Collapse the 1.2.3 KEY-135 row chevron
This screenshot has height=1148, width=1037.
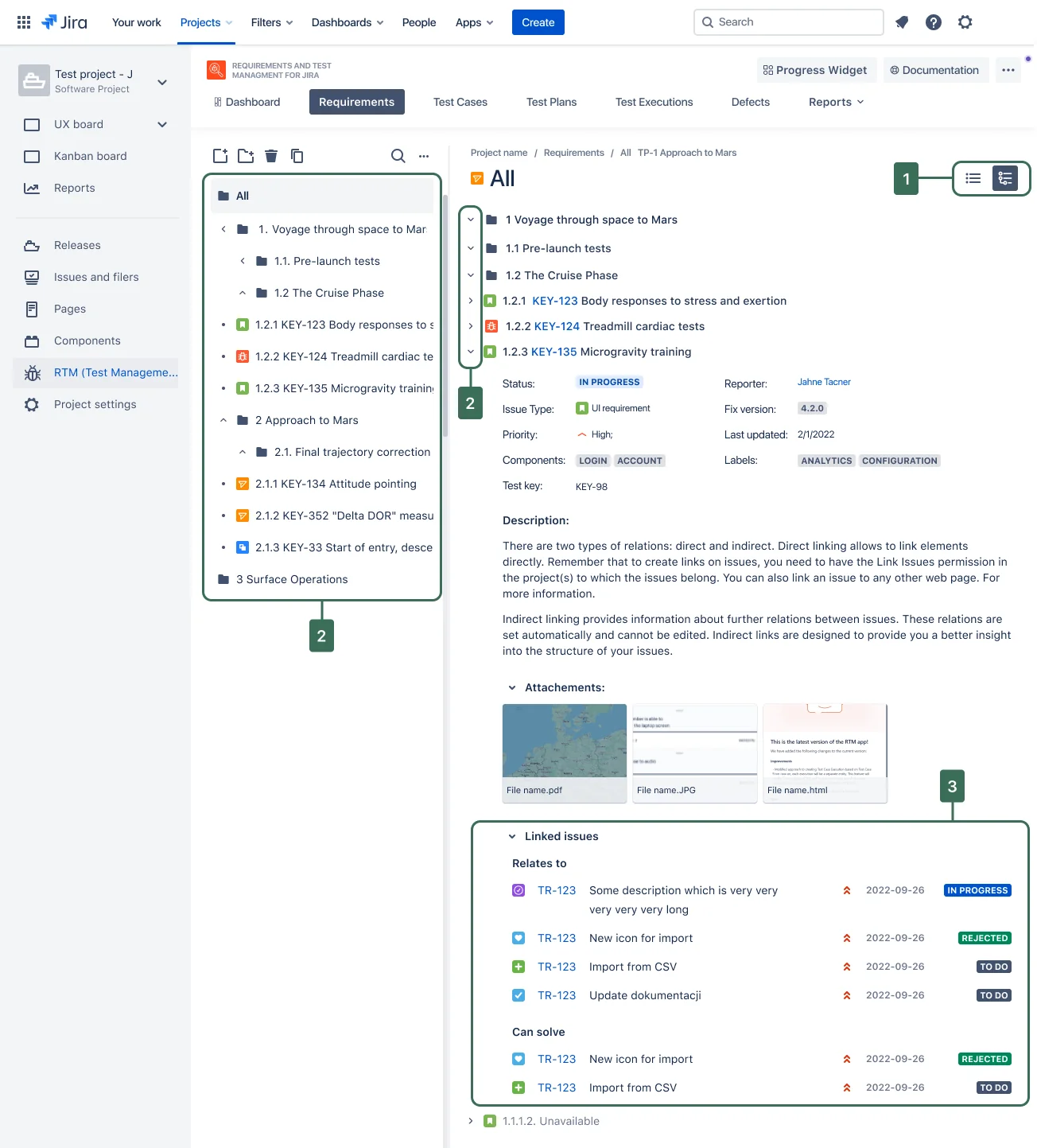471,352
